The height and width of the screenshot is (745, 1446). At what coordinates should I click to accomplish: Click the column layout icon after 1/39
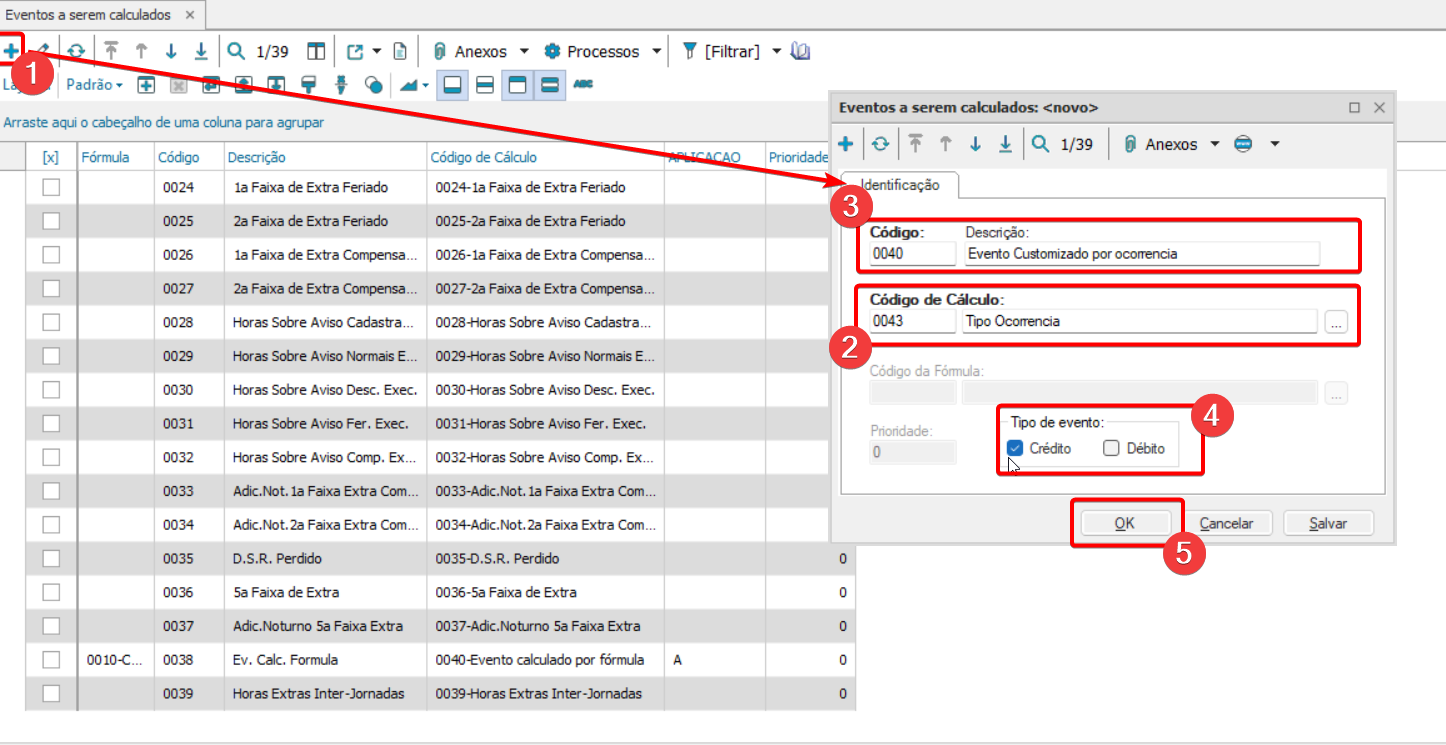tap(316, 51)
